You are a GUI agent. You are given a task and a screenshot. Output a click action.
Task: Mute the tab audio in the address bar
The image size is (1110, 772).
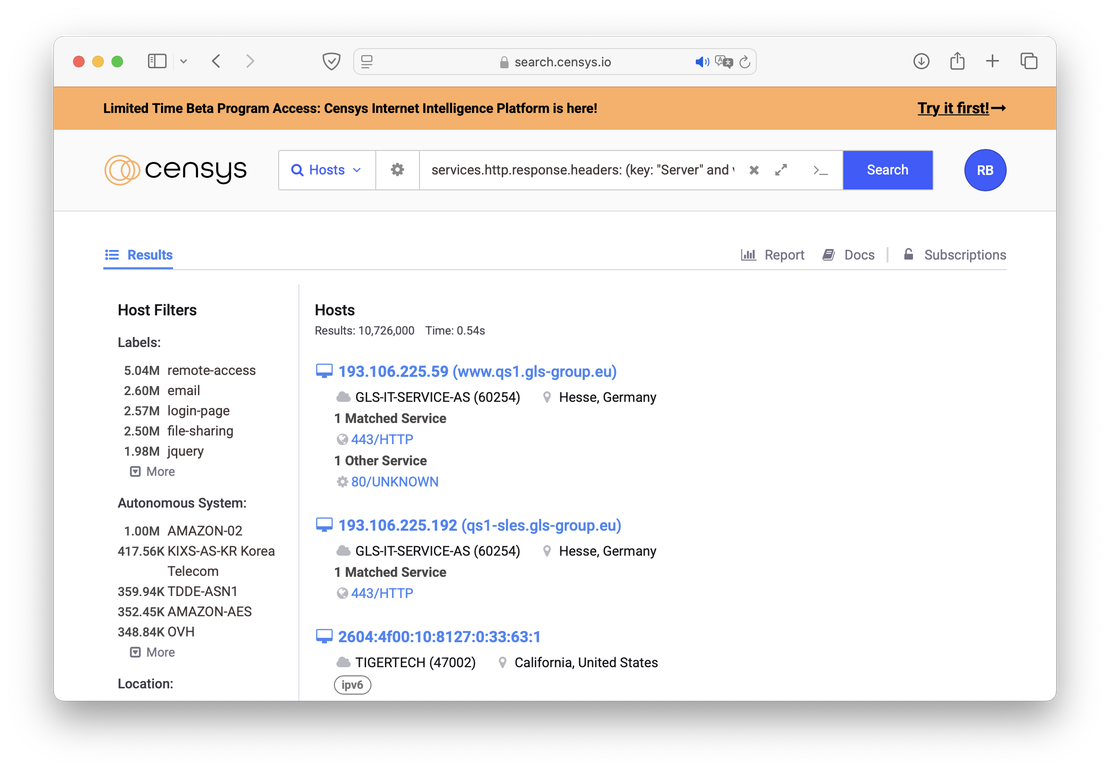[701, 61]
